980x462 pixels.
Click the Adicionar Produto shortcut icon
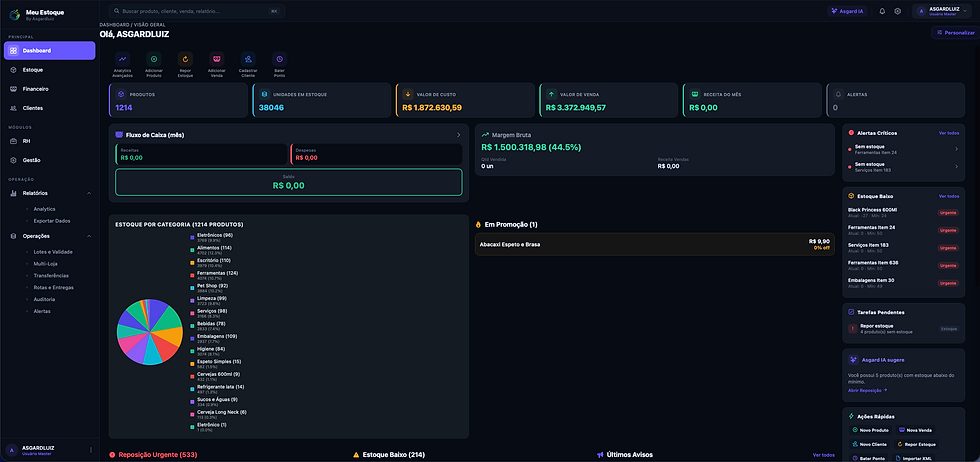tap(154, 59)
